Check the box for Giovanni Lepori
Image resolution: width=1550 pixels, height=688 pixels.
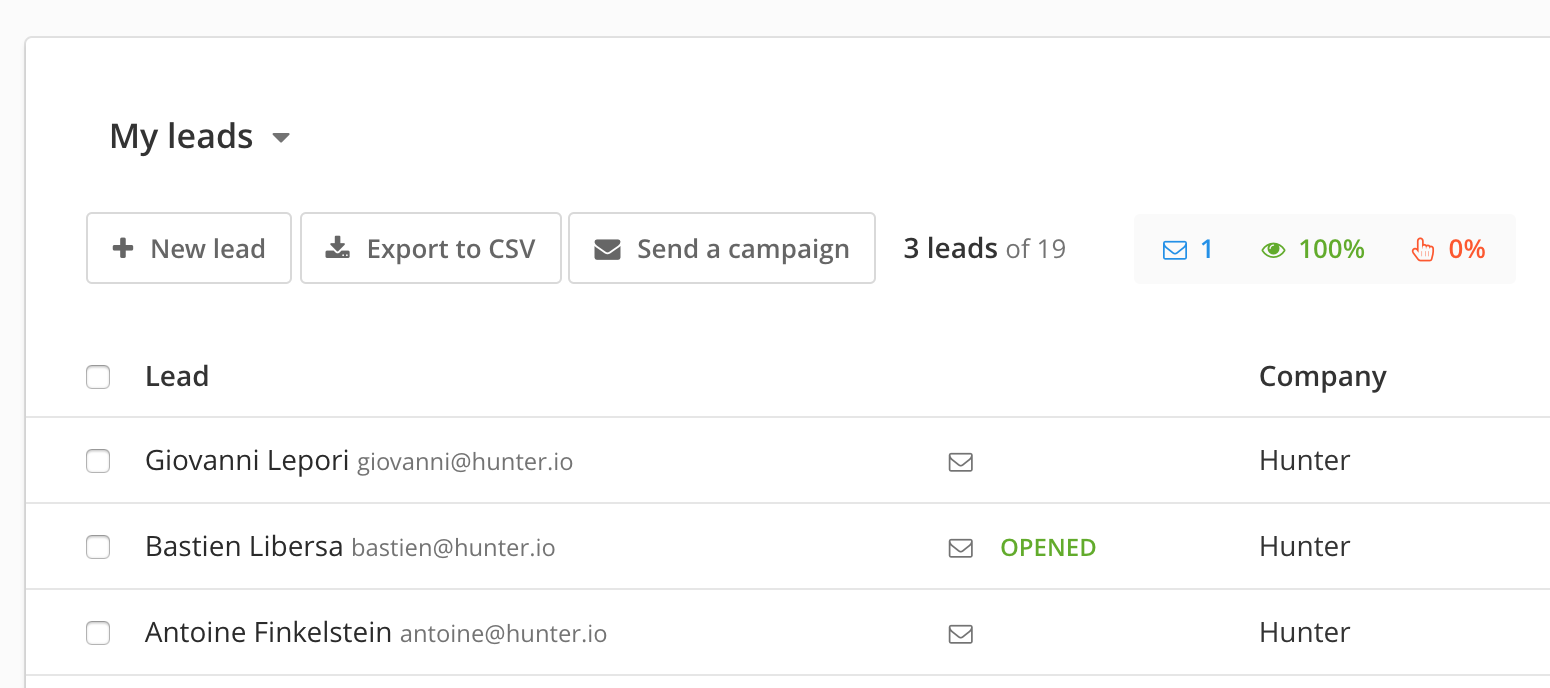pyautogui.click(x=98, y=461)
